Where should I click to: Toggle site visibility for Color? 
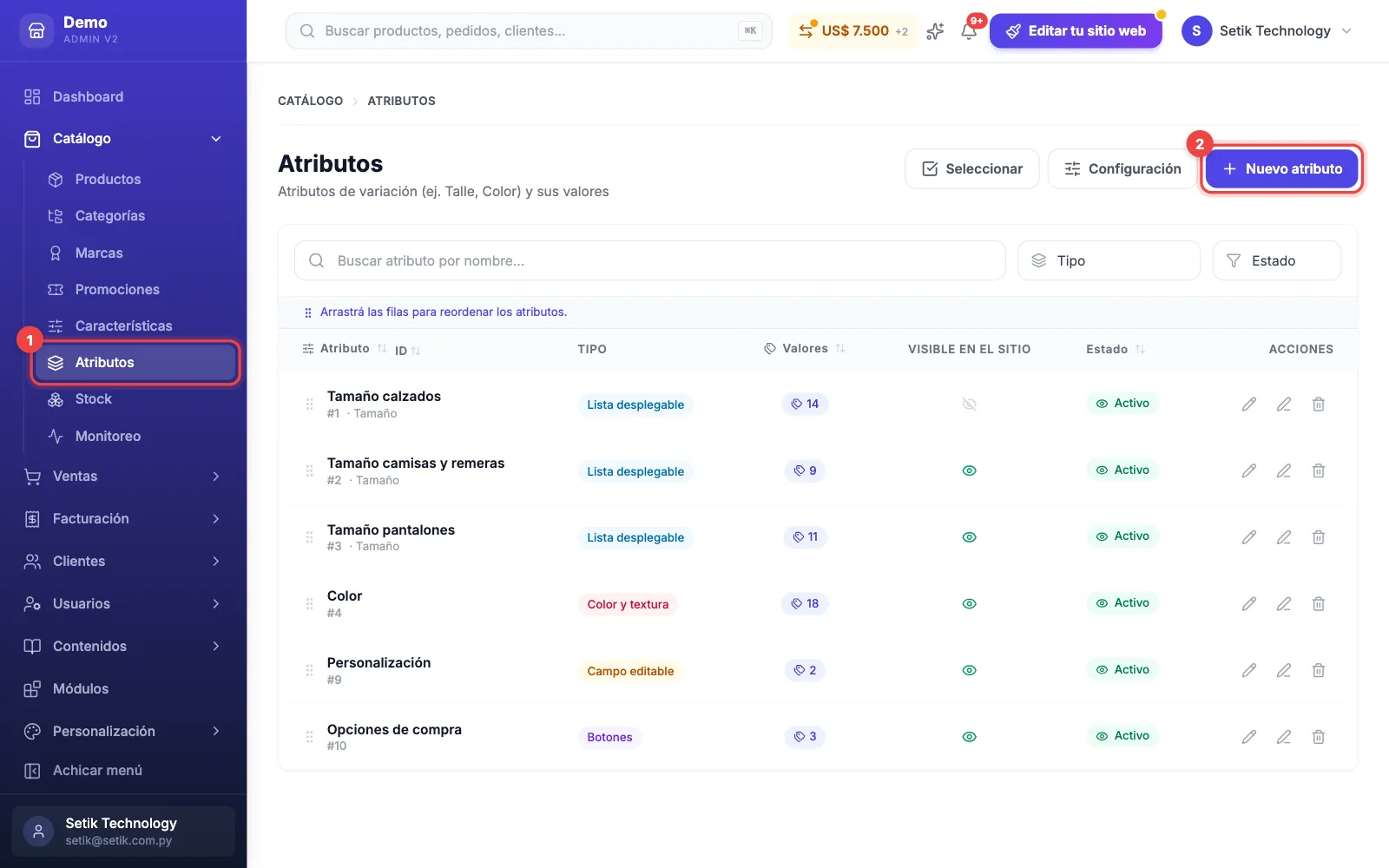(x=970, y=603)
